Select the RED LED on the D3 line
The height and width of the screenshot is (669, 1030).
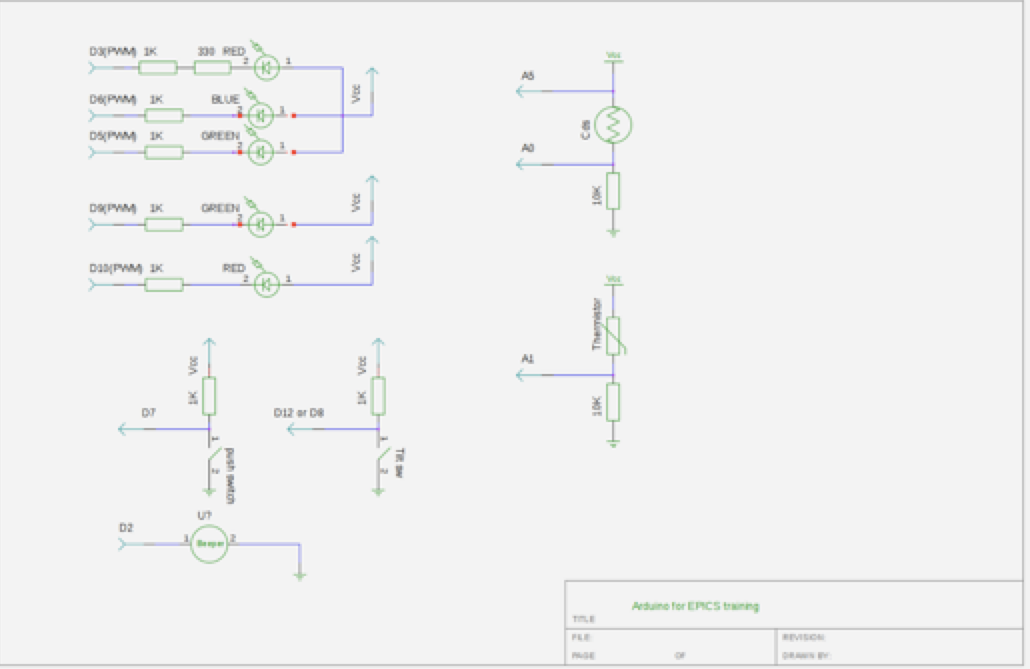[266, 68]
